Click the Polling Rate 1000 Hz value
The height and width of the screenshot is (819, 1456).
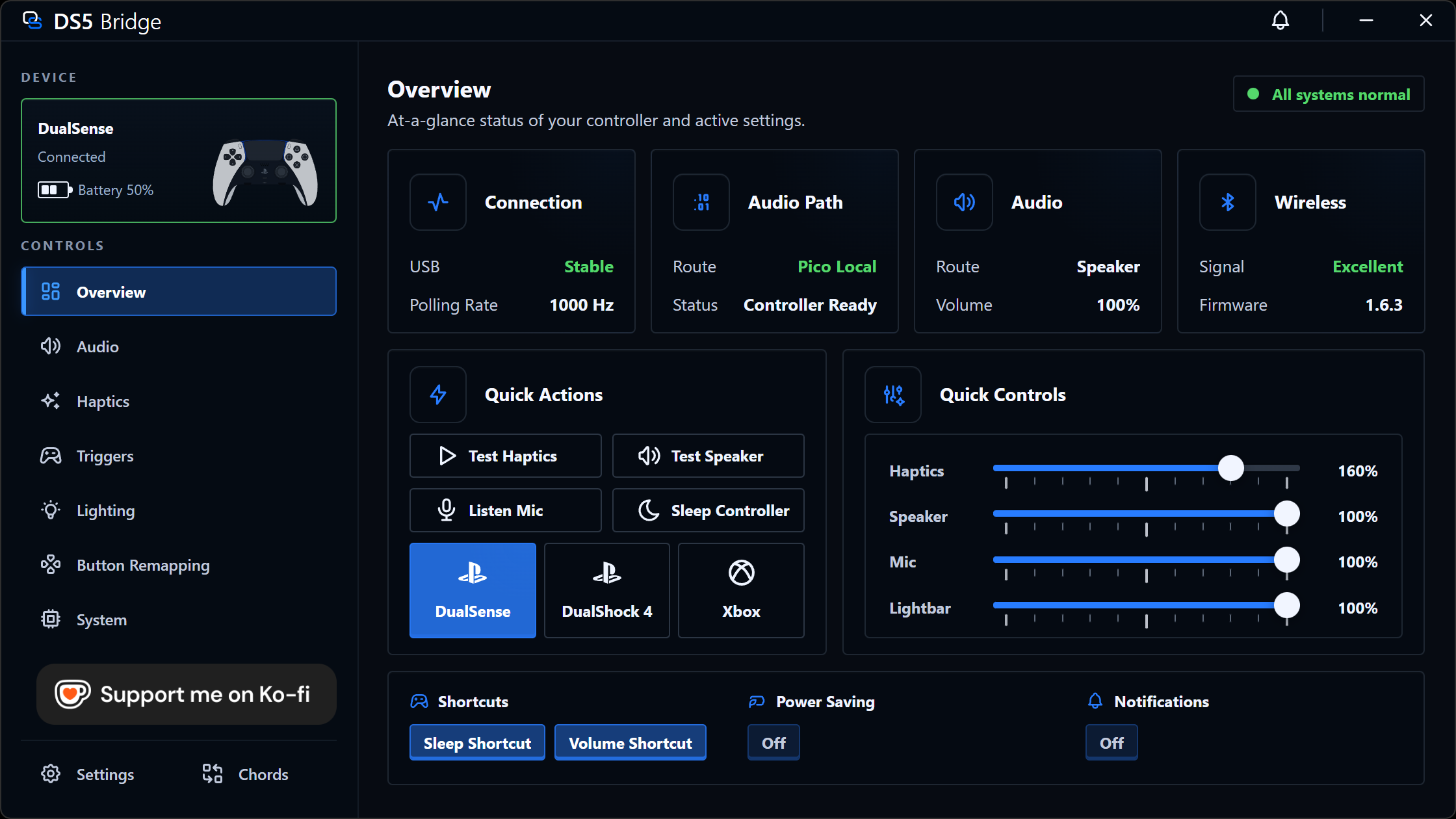tap(581, 305)
